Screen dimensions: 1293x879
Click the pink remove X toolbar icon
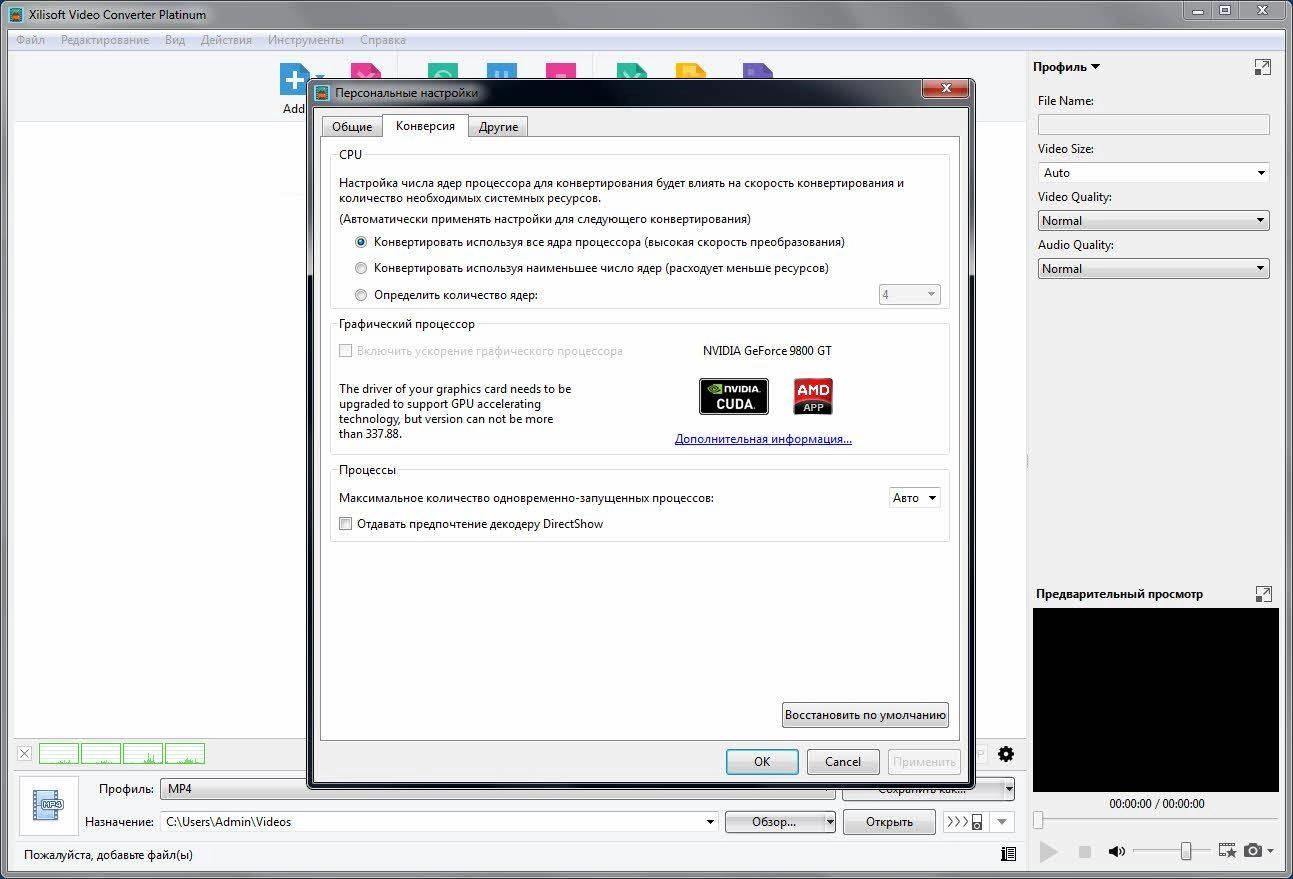[365, 72]
